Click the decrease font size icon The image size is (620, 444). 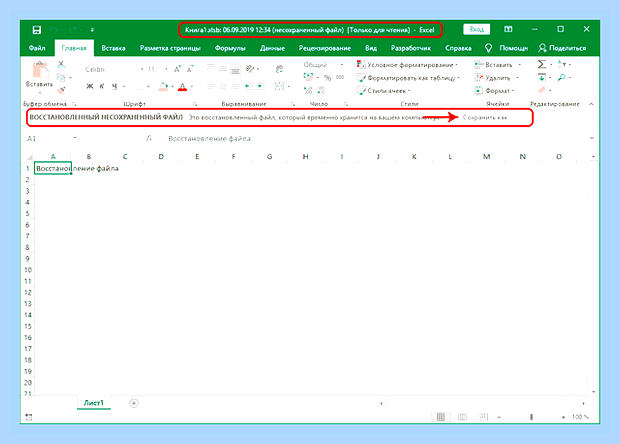[x=190, y=69]
